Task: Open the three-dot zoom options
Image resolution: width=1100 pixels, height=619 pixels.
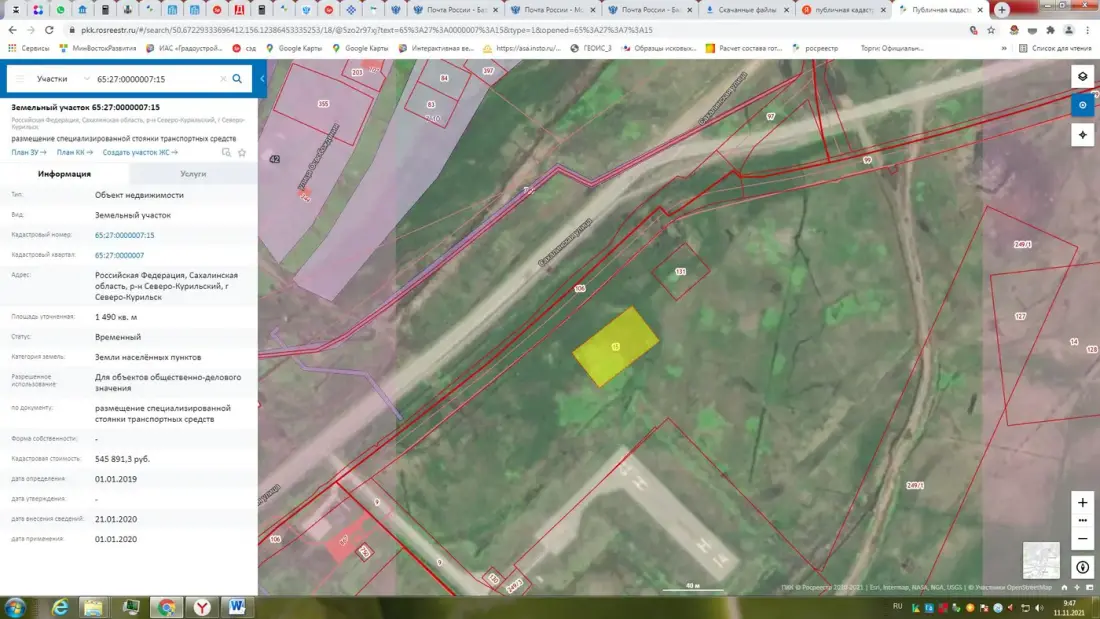Action: 1082,521
